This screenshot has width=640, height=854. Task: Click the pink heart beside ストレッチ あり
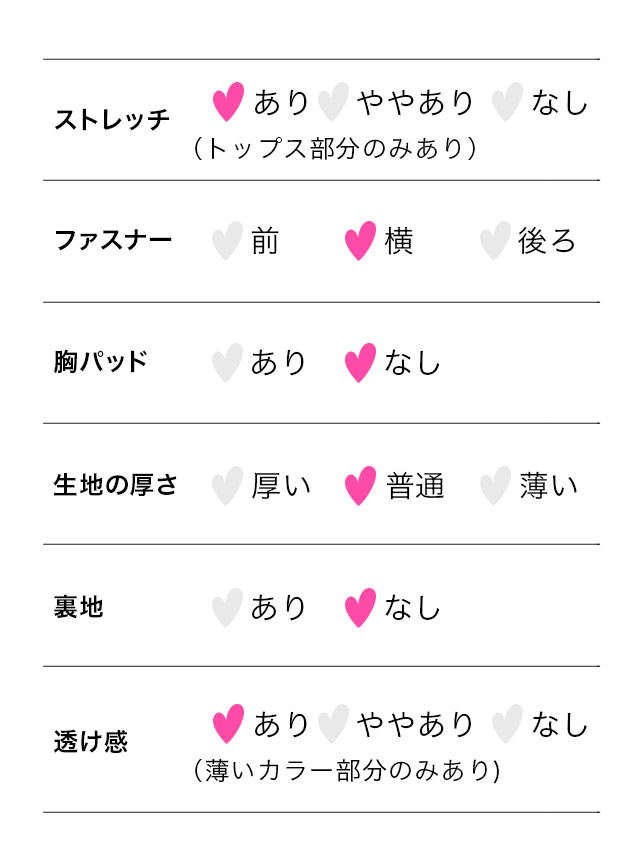click(228, 102)
